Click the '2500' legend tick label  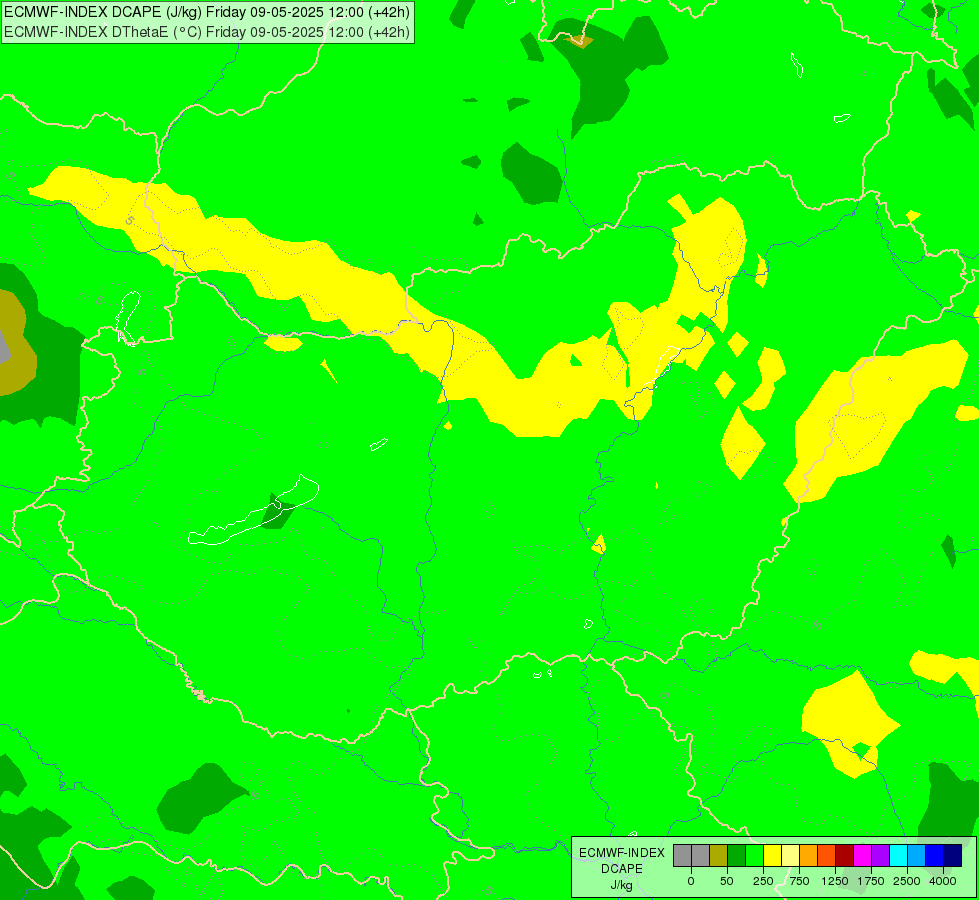[x=907, y=881]
